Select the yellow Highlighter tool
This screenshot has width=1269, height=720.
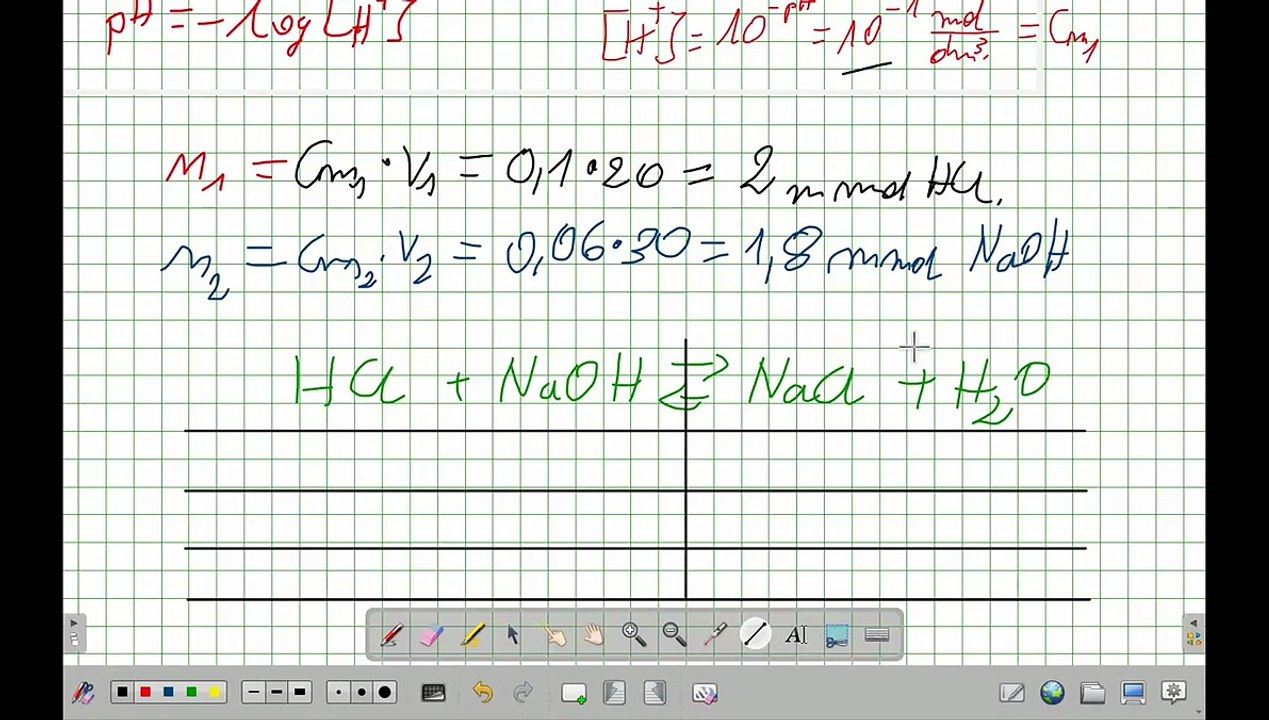[473, 635]
